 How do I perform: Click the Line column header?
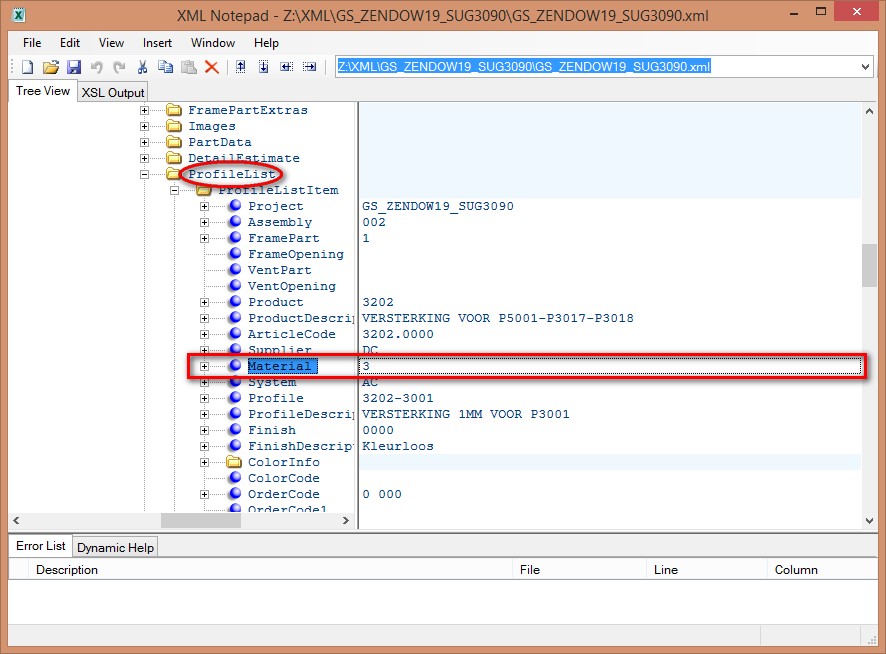click(707, 570)
